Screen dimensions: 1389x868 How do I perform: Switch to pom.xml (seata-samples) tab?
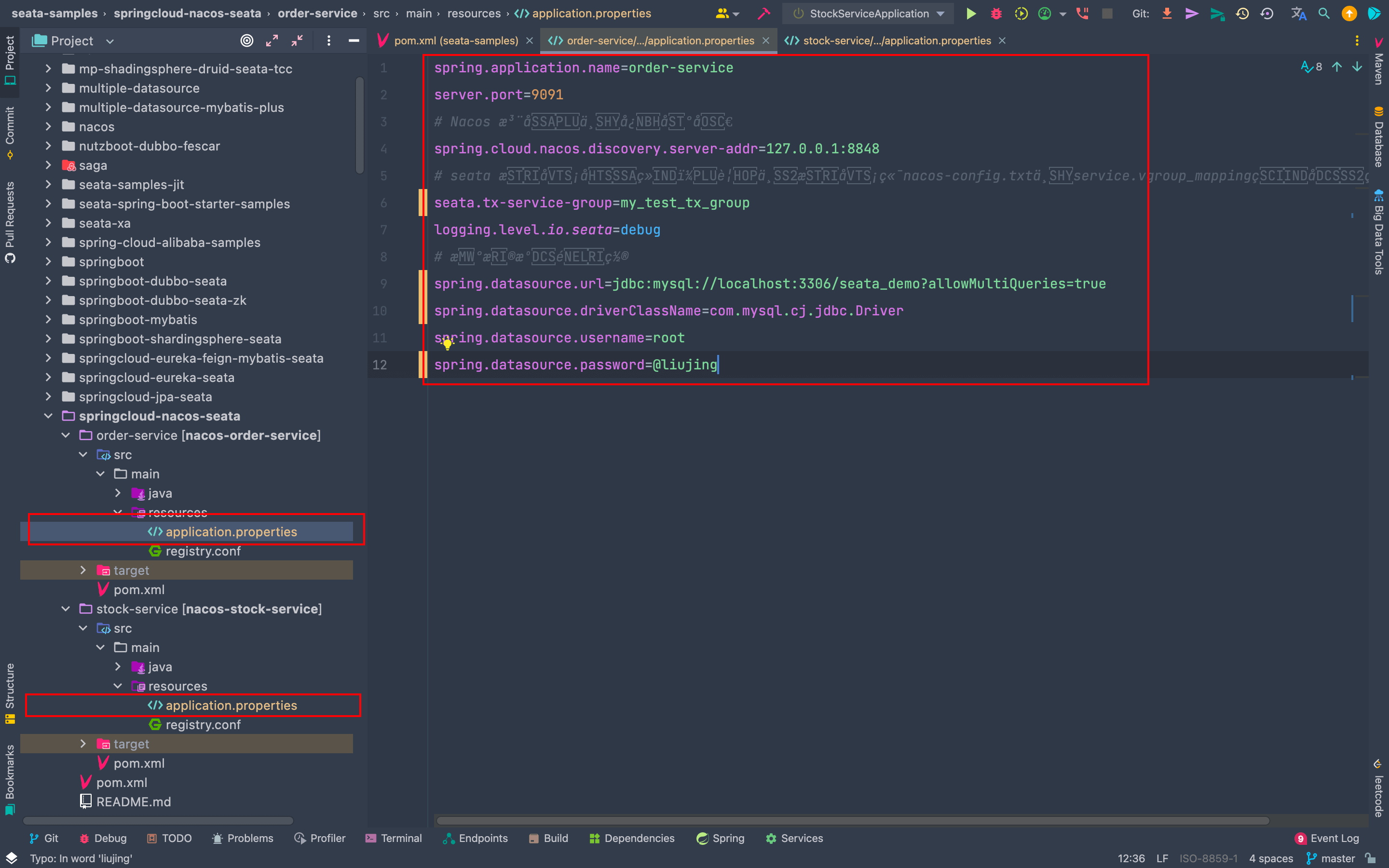click(456, 41)
